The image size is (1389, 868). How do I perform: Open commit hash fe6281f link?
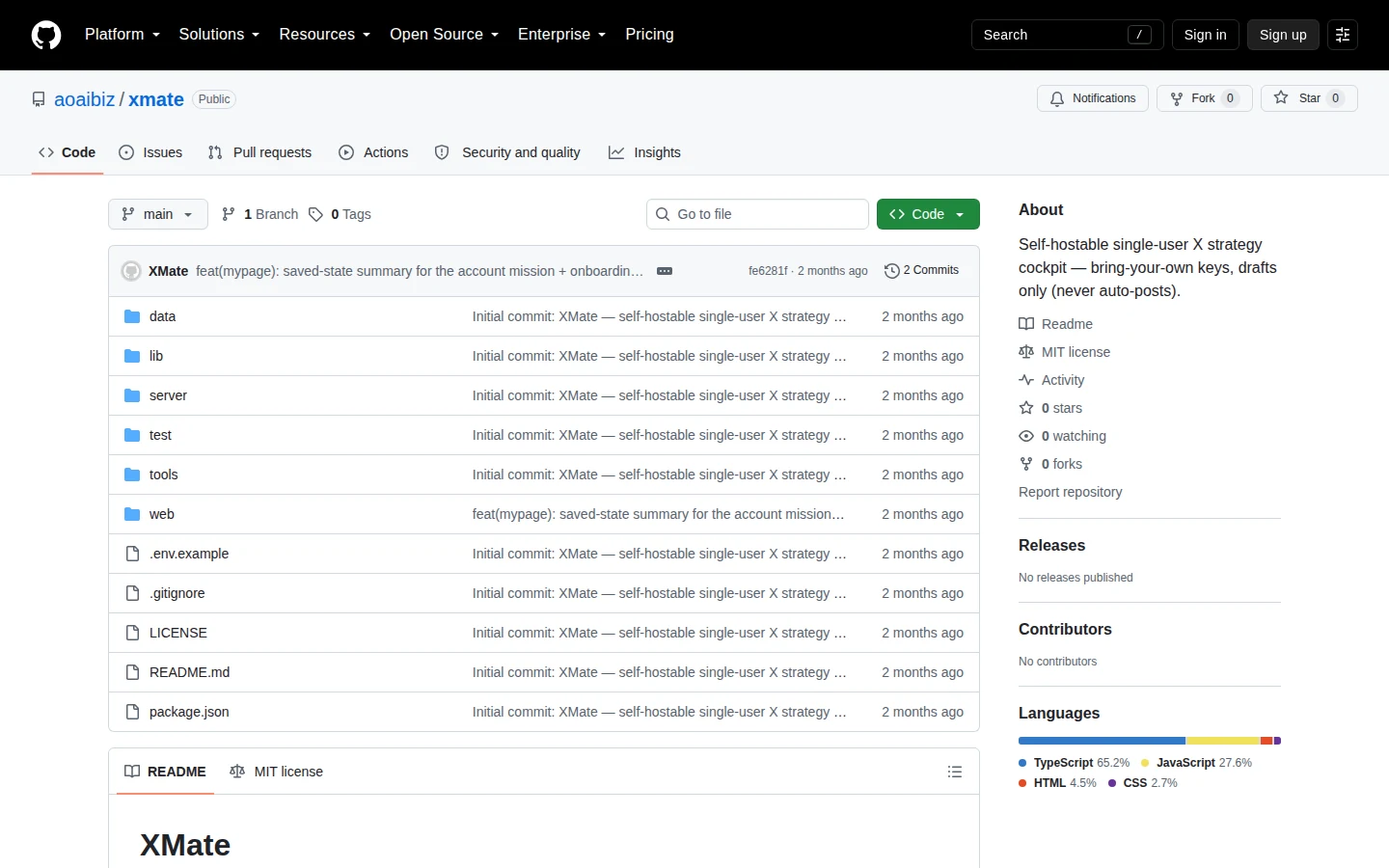[x=768, y=271]
